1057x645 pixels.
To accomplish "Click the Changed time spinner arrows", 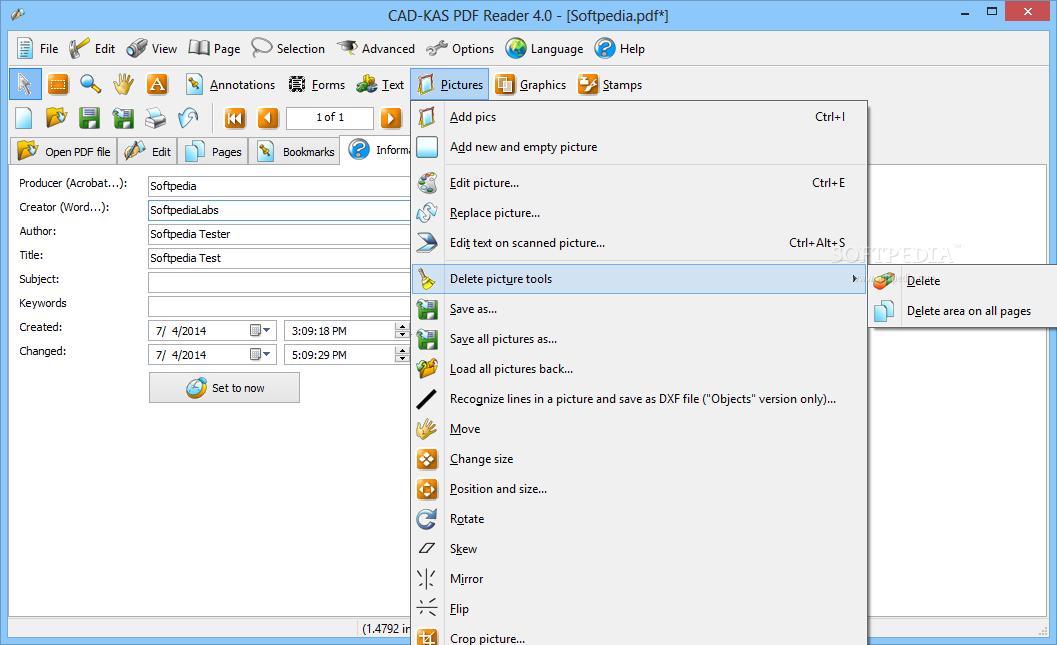I will point(402,355).
